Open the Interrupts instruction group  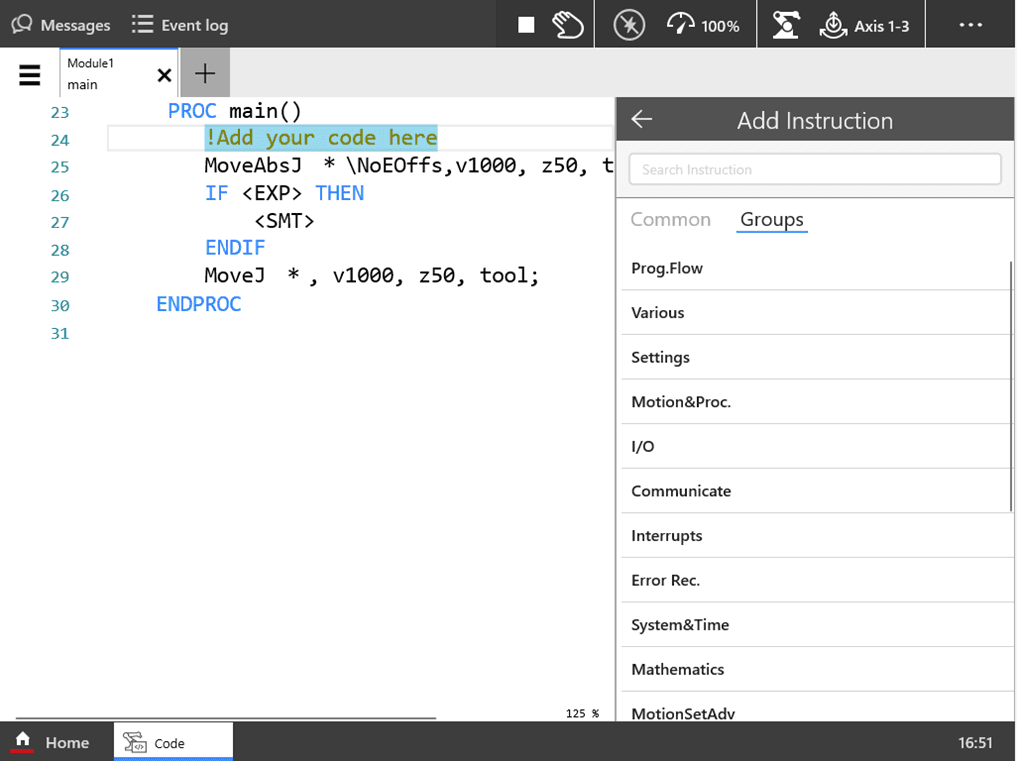[815, 536]
